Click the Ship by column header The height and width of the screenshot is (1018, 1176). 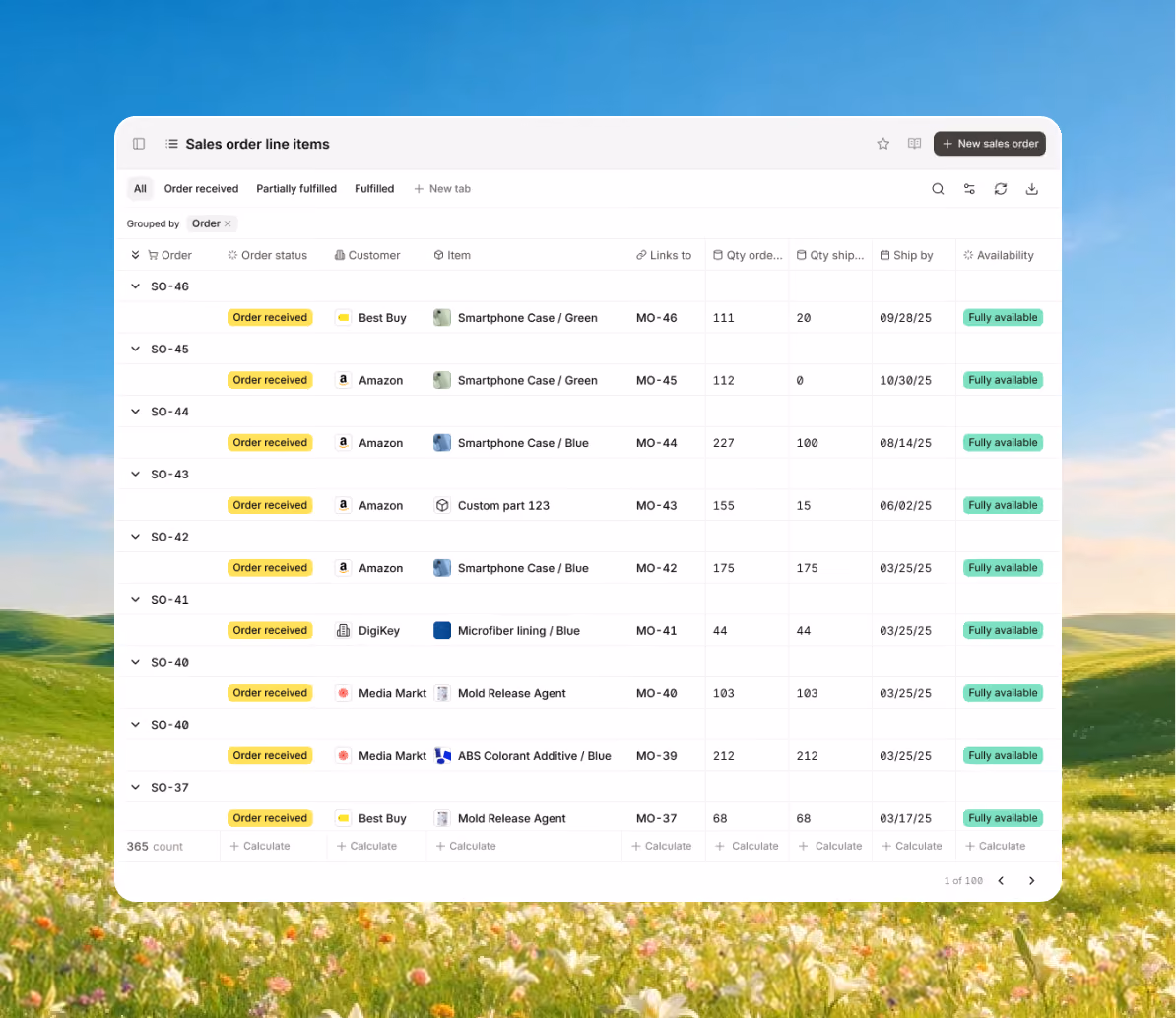click(906, 255)
